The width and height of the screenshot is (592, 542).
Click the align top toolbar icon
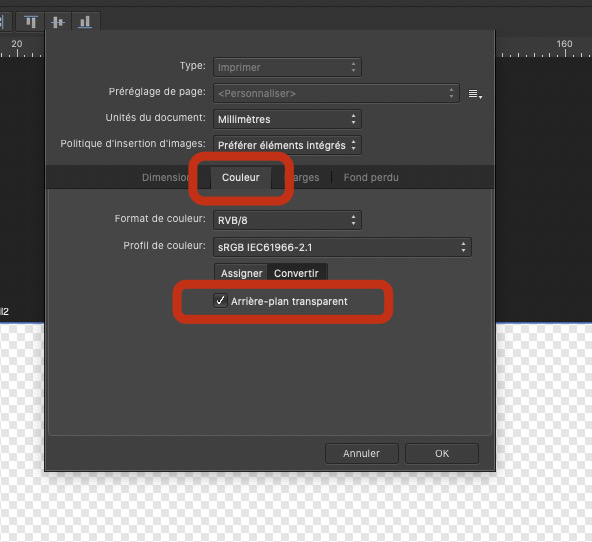[x=31, y=22]
